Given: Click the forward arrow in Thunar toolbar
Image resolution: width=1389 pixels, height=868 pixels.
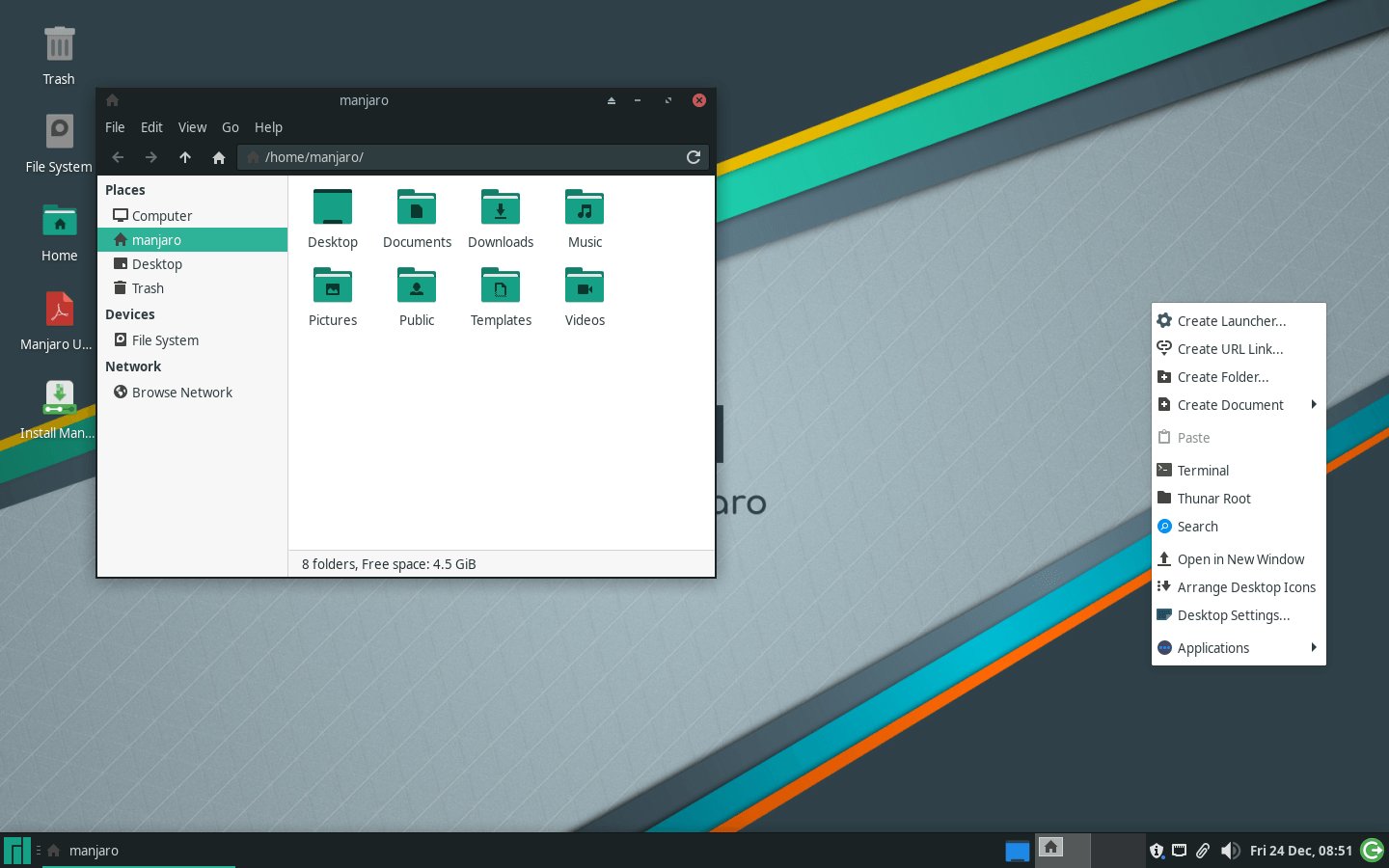Looking at the screenshot, I should [x=151, y=157].
